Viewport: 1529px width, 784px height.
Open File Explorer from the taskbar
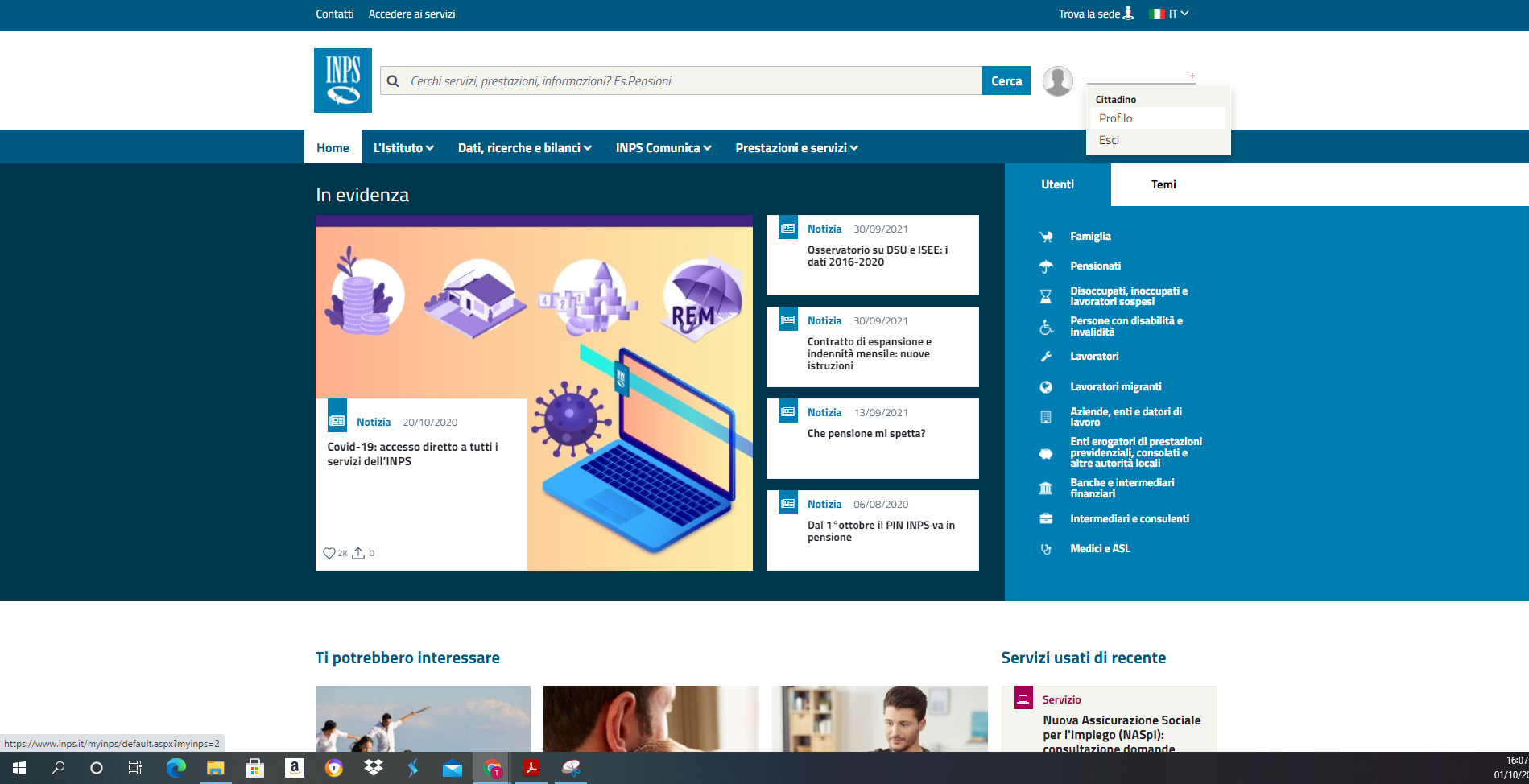pos(215,768)
